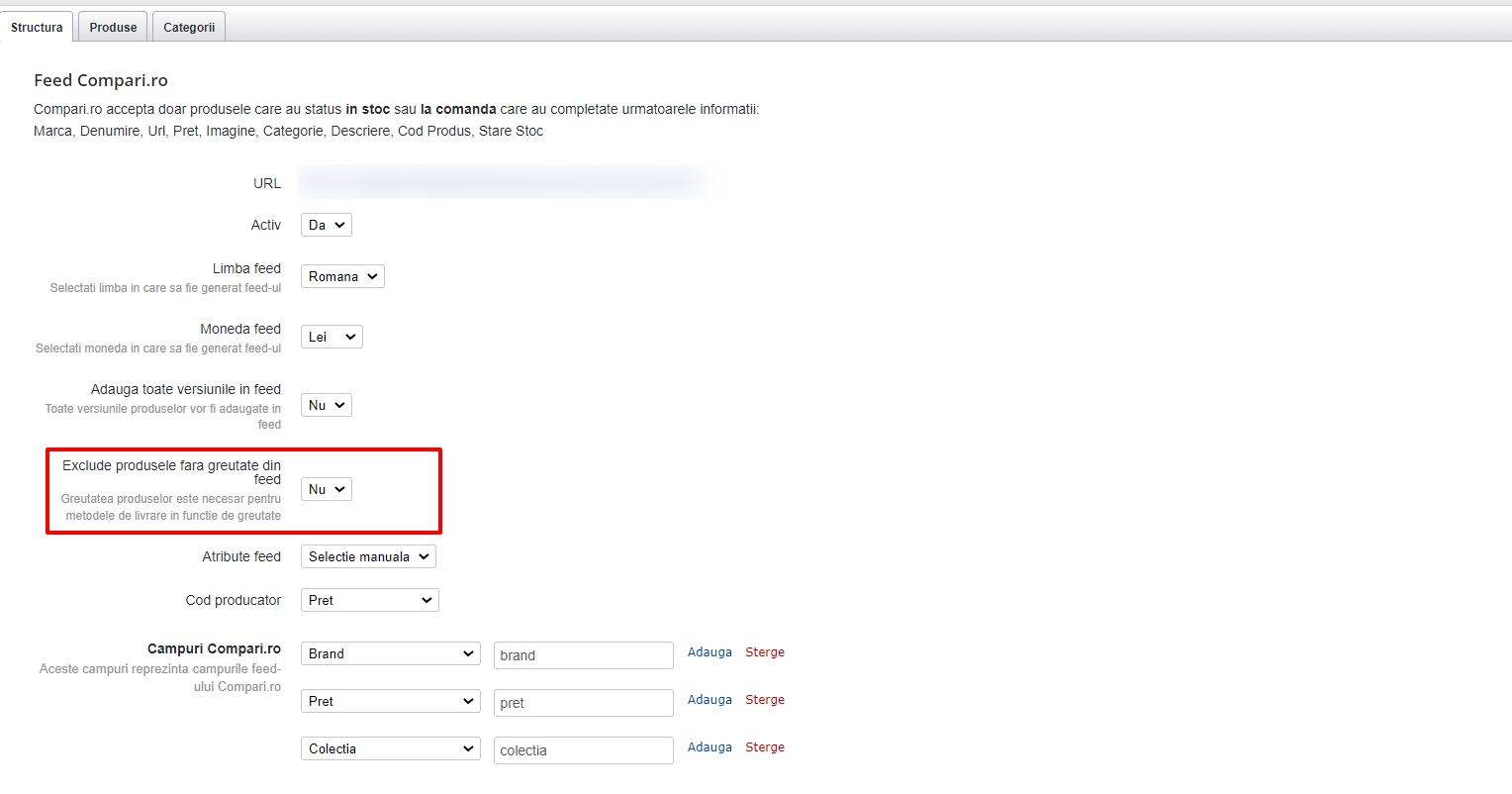Open the Limba feed dropdown
Viewport: 1512px width, 794px height.
(x=342, y=276)
